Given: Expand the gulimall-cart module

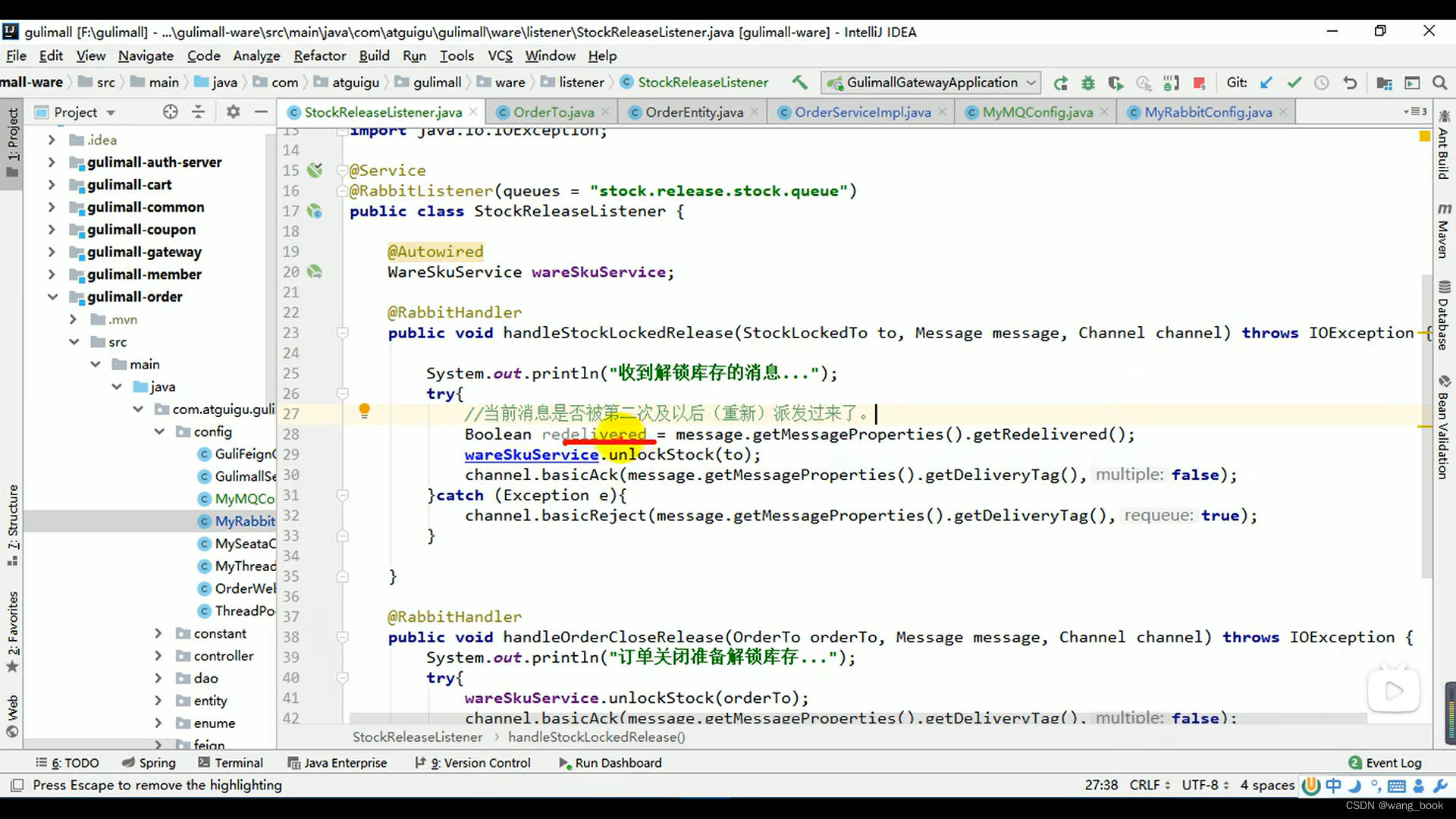Looking at the screenshot, I should pyautogui.click(x=52, y=185).
